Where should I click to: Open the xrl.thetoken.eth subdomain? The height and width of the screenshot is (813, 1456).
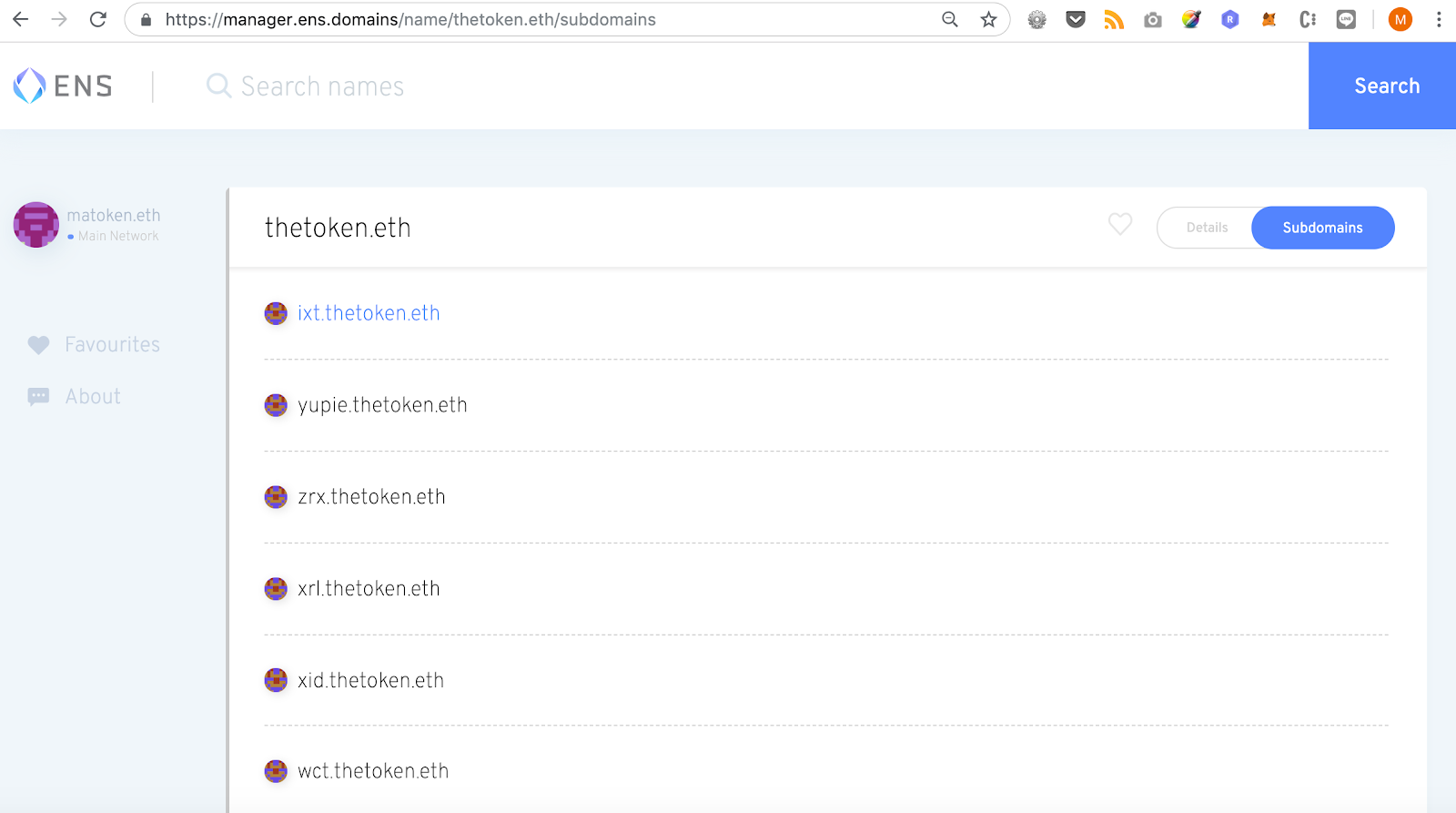pyautogui.click(x=369, y=589)
